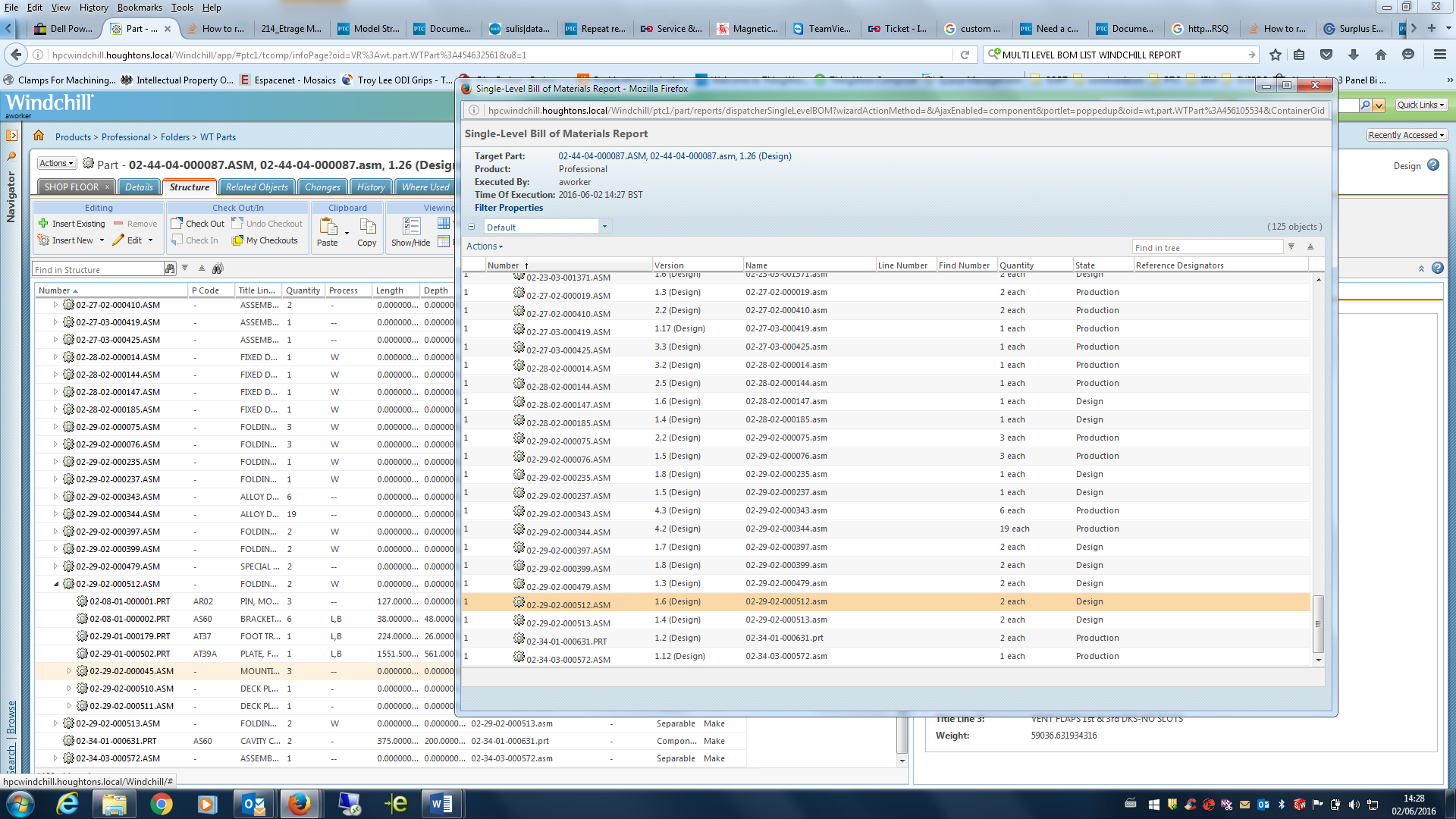The height and width of the screenshot is (819, 1456).
Task: Expand the 02-27-02-000410.ASM tree node
Action: click(x=55, y=305)
